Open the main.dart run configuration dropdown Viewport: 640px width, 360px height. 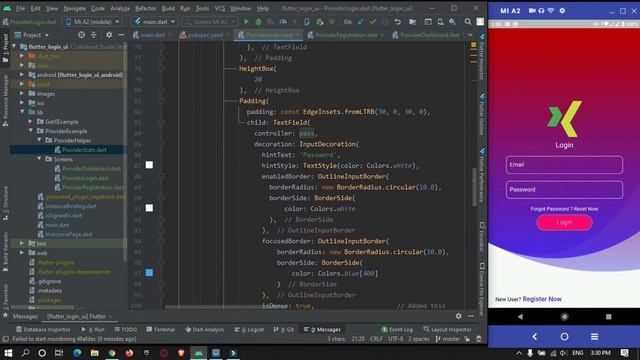click(x=155, y=22)
